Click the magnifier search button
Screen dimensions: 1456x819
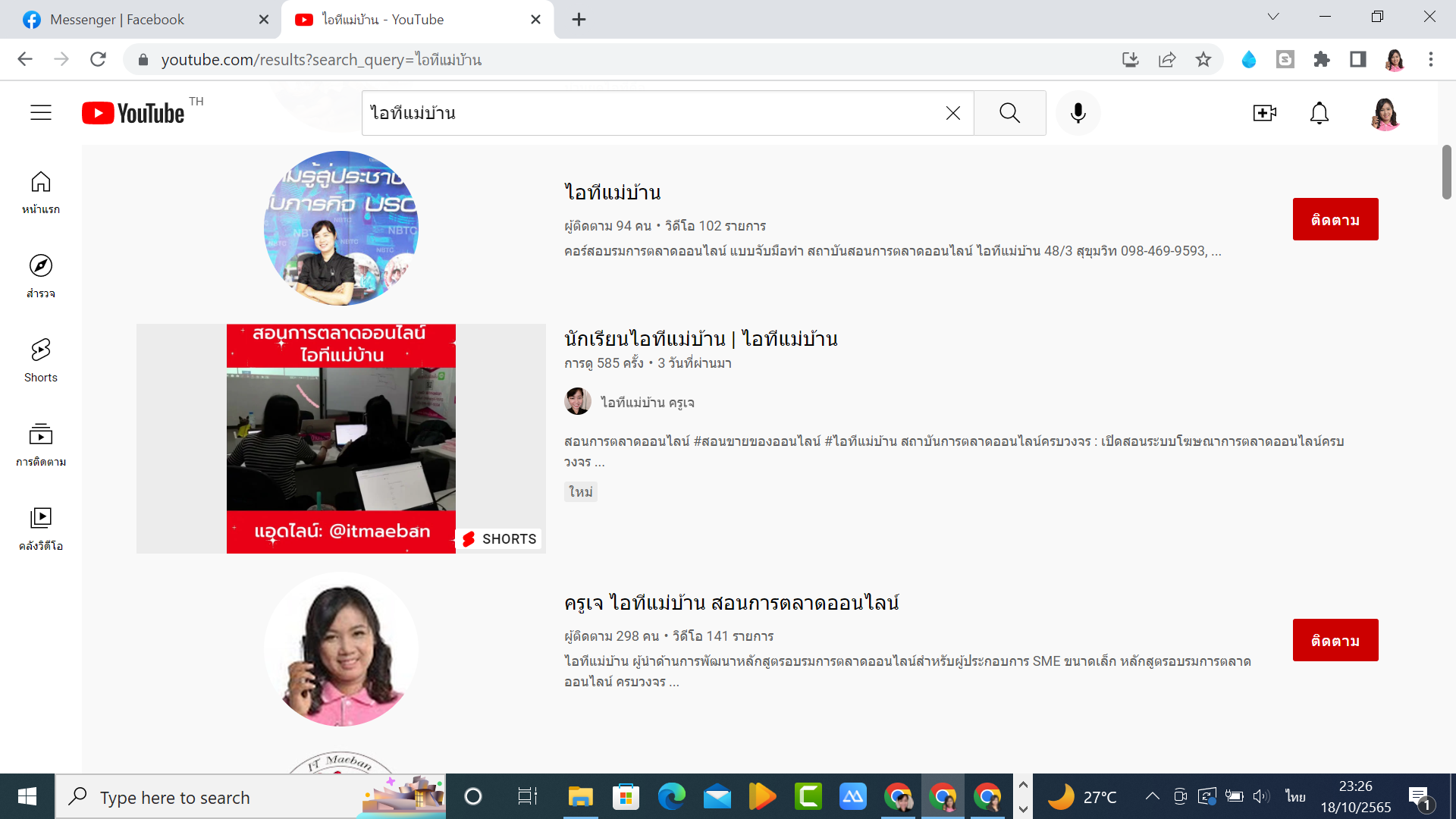[x=1009, y=113]
